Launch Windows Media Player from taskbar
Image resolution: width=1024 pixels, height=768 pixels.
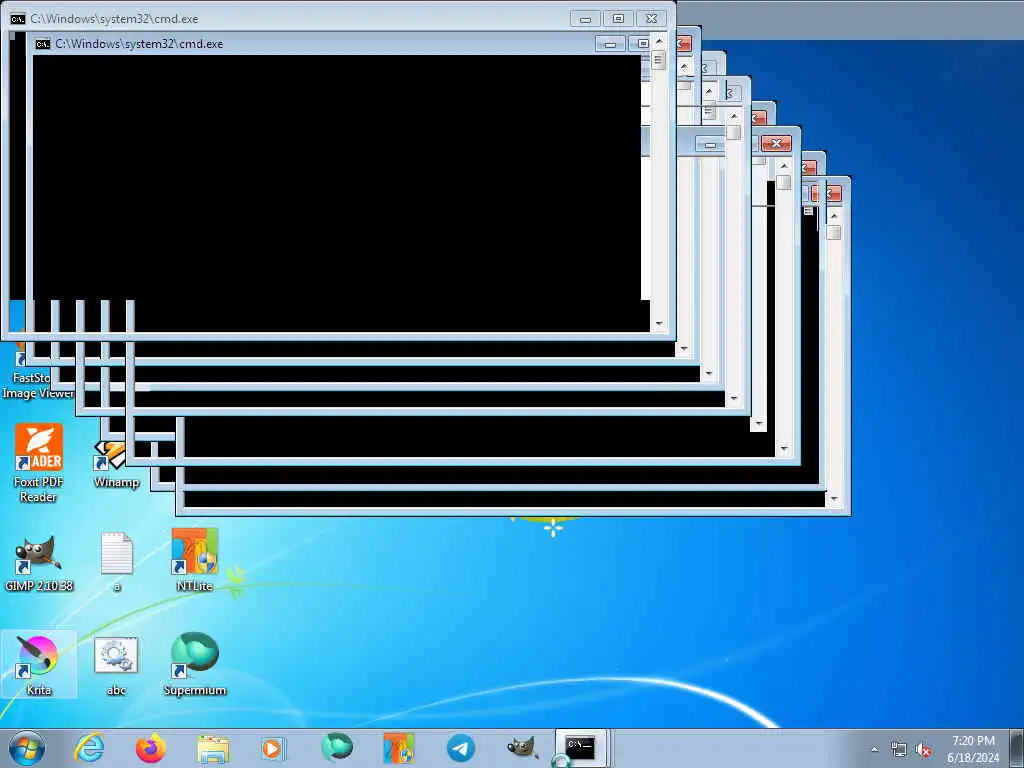click(x=273, y=748)
